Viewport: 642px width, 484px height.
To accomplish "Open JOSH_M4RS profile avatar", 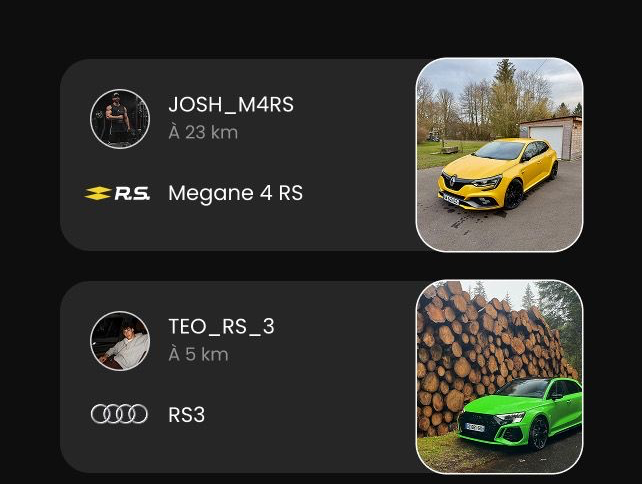I will click(x=120, y=119).
